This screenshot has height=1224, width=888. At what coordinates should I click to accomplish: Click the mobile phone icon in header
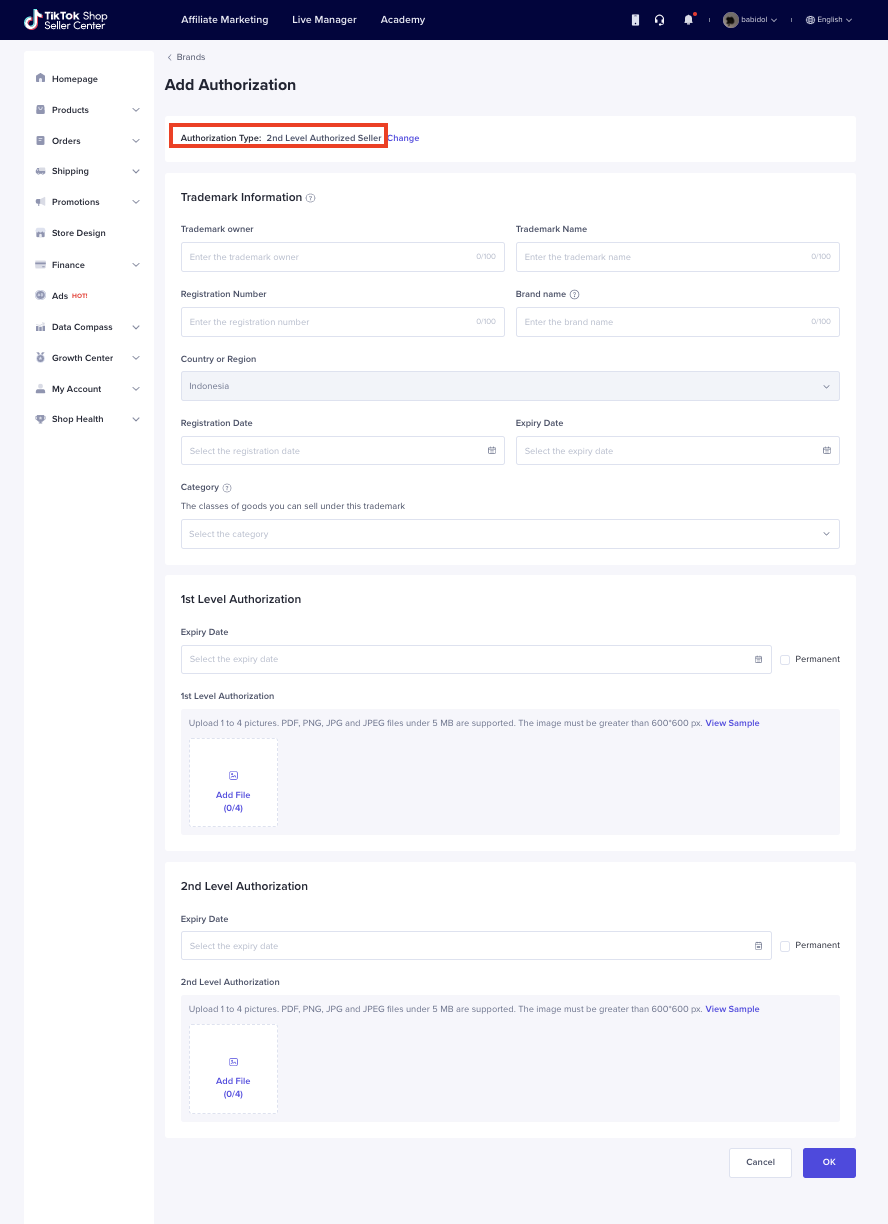point(635,20)
